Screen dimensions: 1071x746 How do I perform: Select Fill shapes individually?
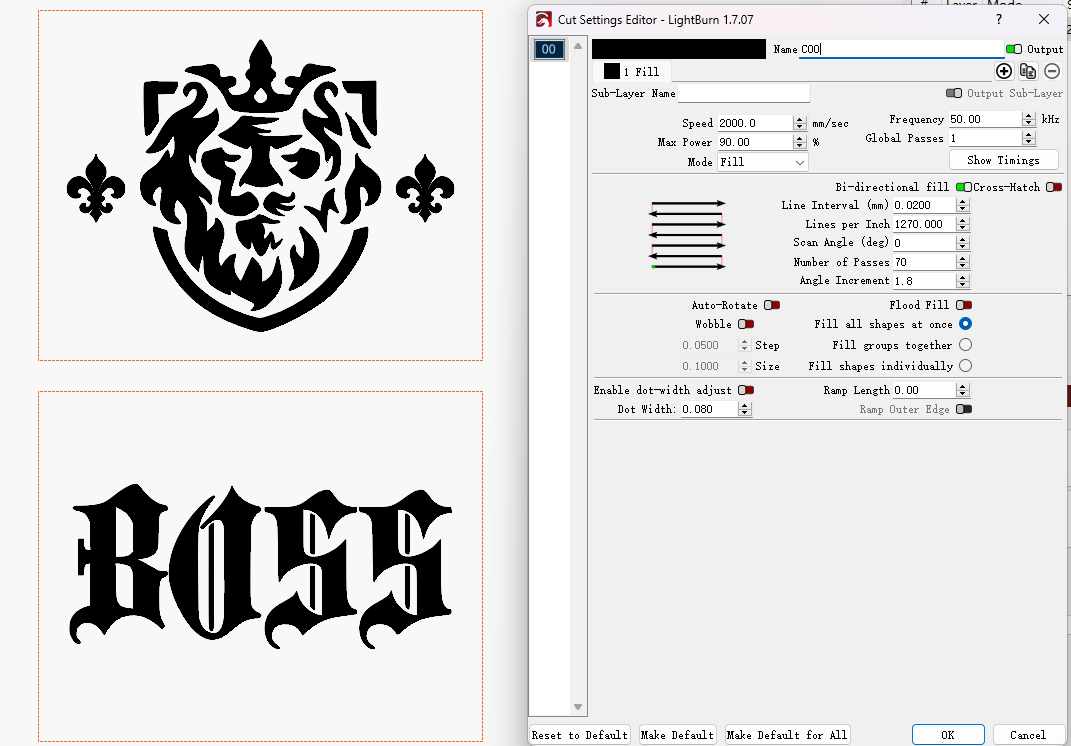click(965, 366)
